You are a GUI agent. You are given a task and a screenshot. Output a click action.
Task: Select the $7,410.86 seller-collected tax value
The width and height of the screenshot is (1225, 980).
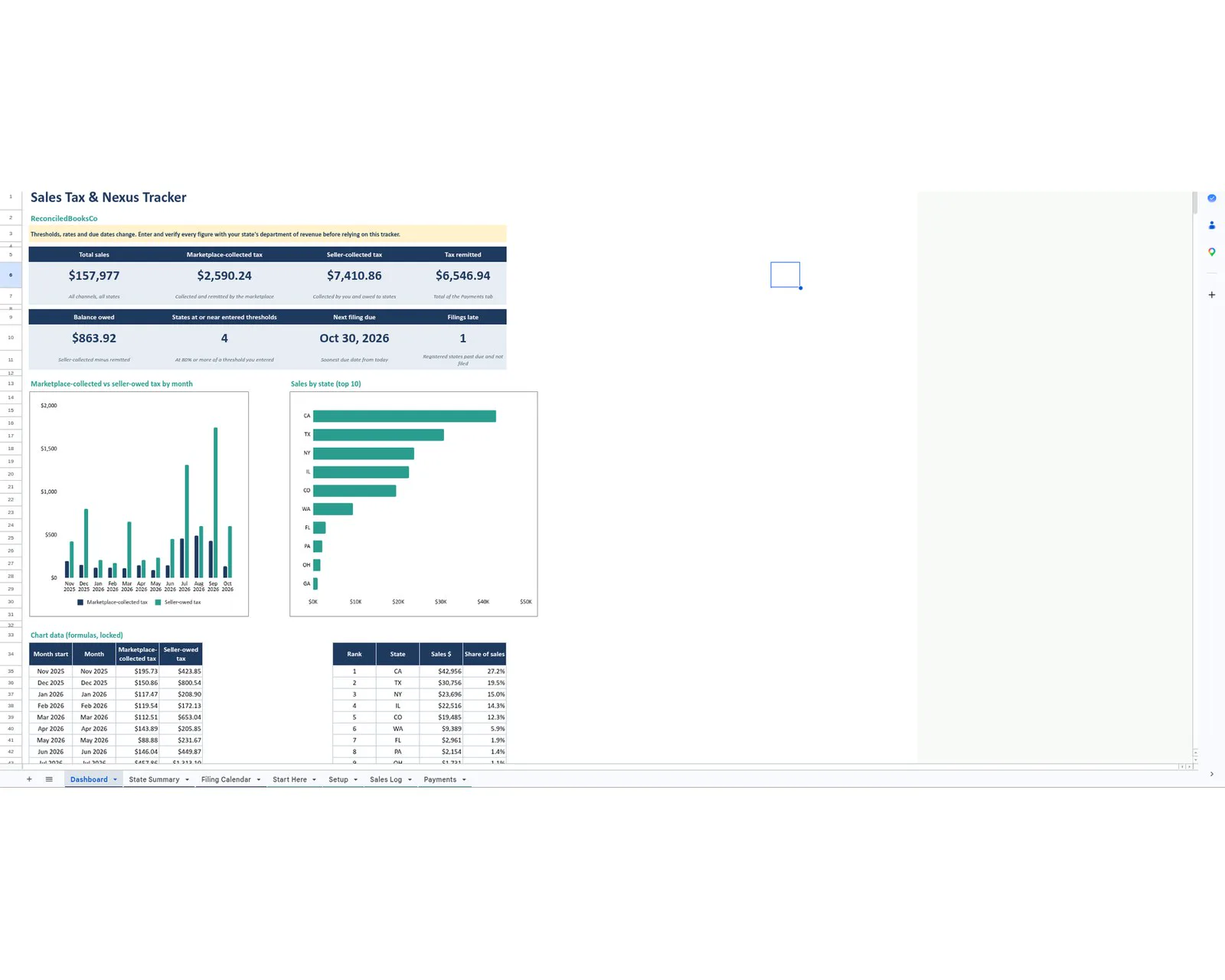click(354, 276)
